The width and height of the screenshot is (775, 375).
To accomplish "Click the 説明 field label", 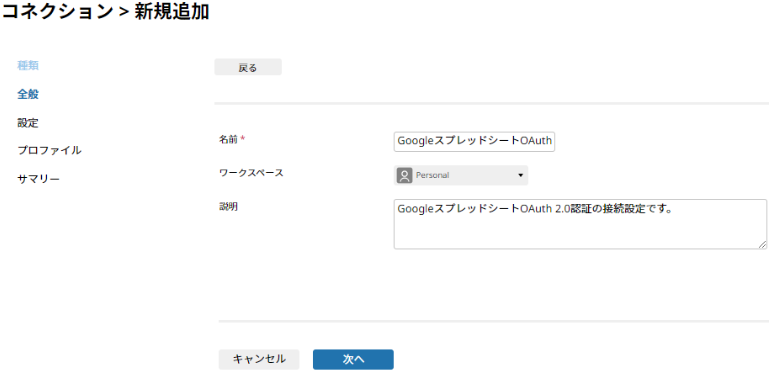I will (228, 207).
